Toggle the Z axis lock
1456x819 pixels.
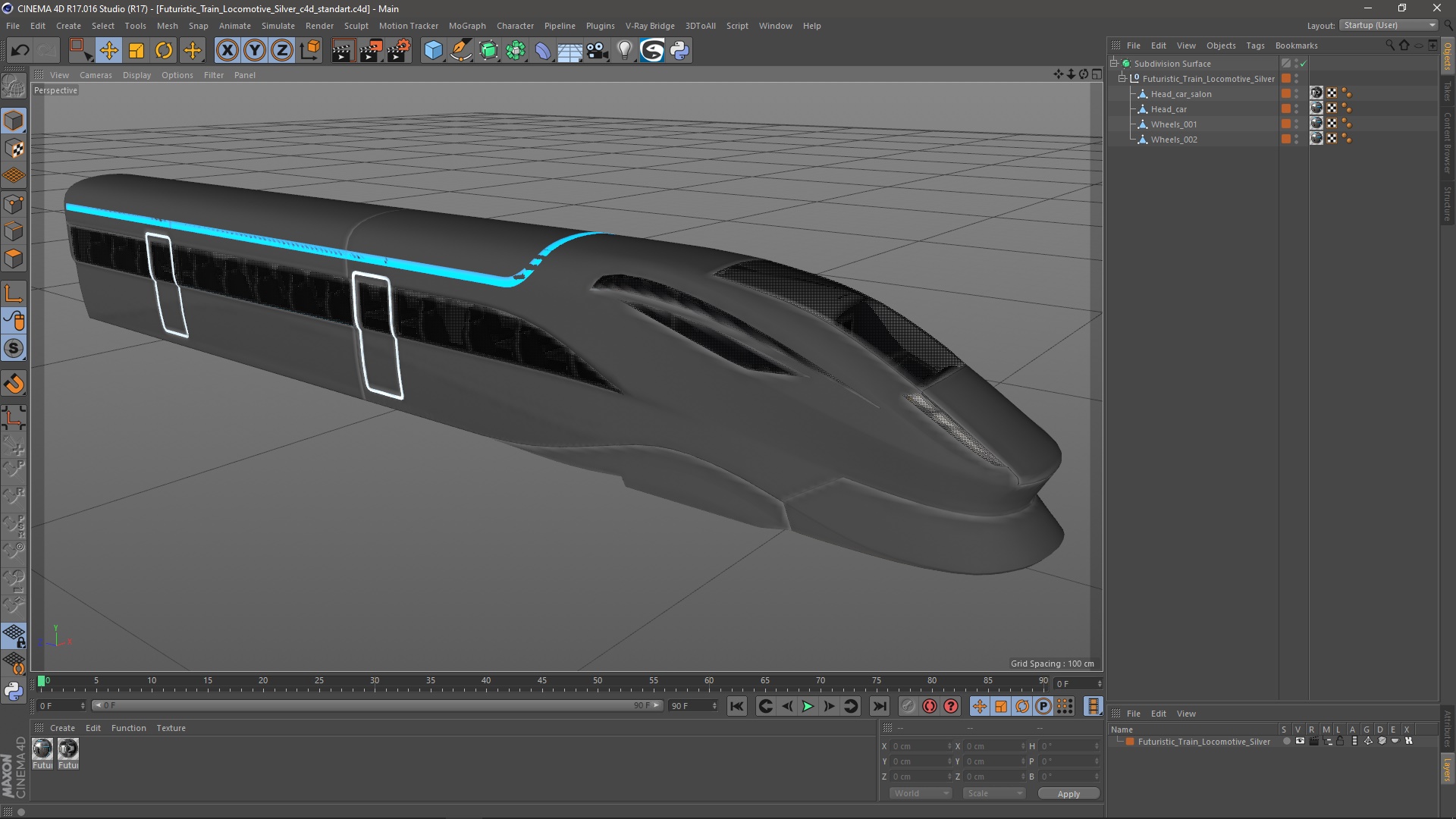point(281,51)
